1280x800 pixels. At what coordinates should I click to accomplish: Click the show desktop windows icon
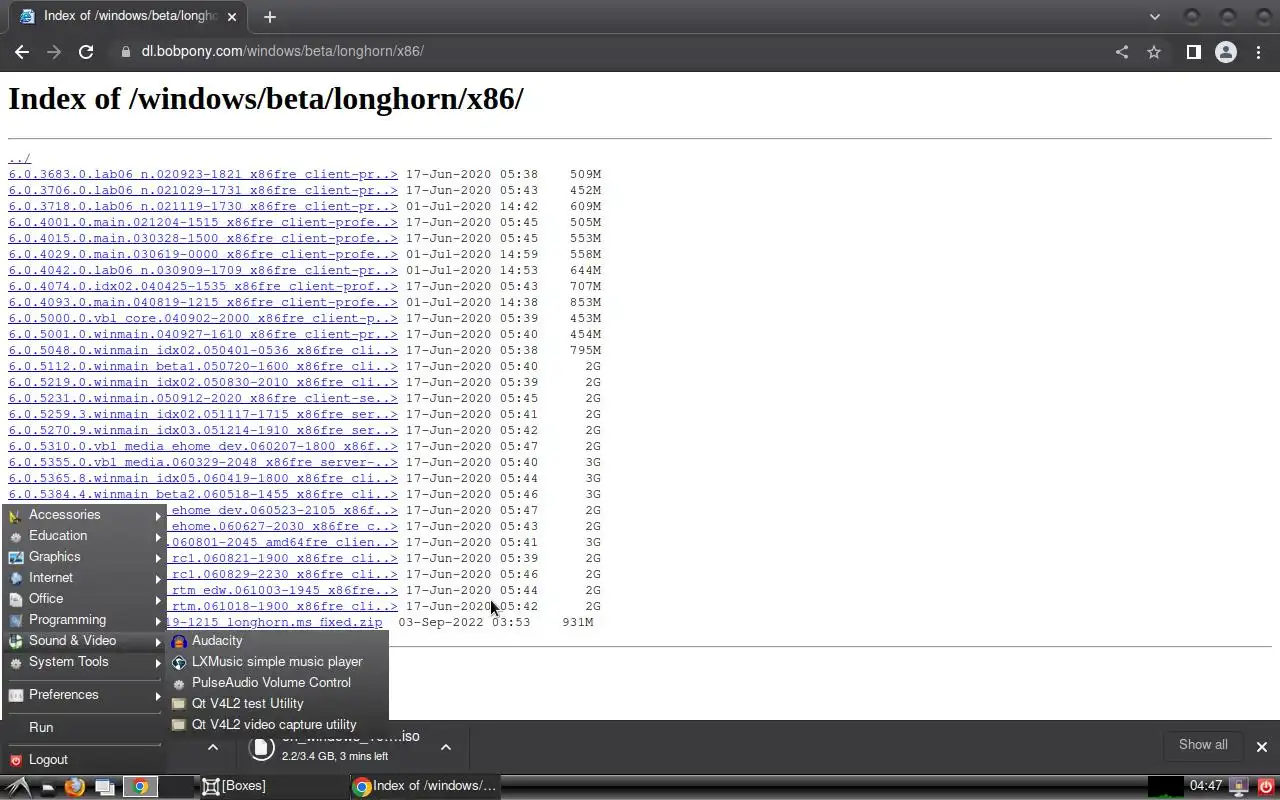coord(105,787)
